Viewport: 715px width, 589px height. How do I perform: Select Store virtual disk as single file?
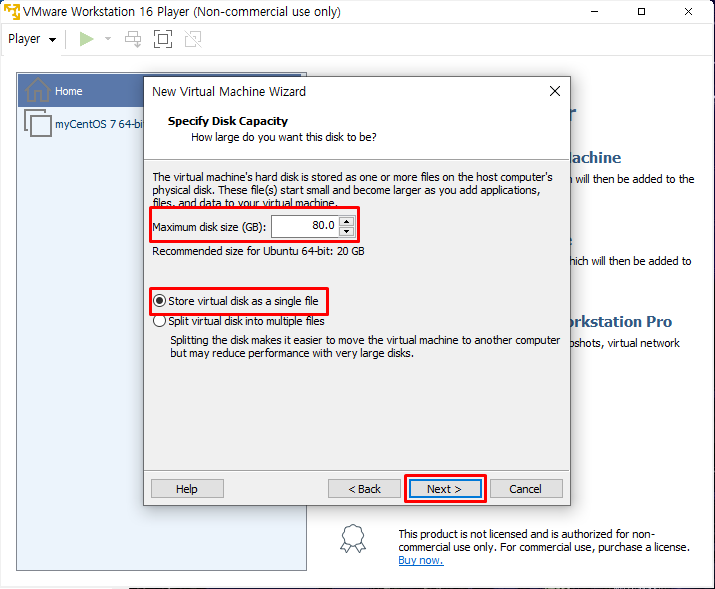pyautogui.click(x=236, y=301)
